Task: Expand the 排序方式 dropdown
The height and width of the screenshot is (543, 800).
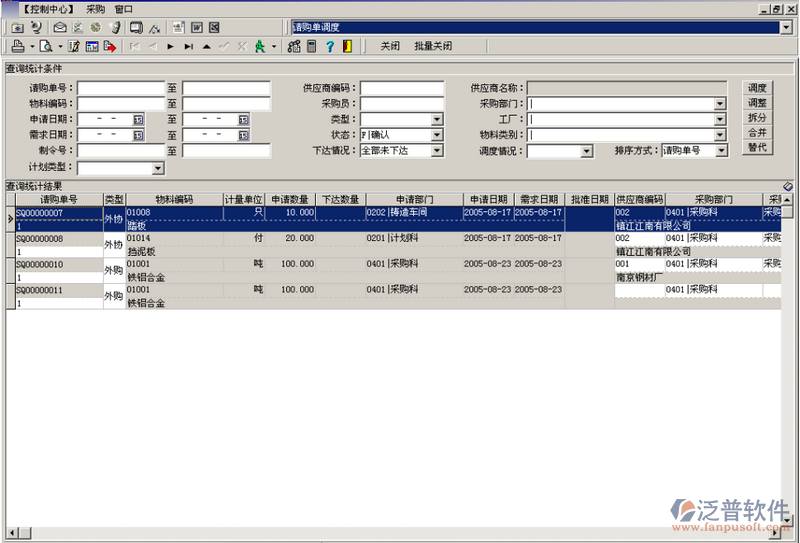Action: click(722, 151)
